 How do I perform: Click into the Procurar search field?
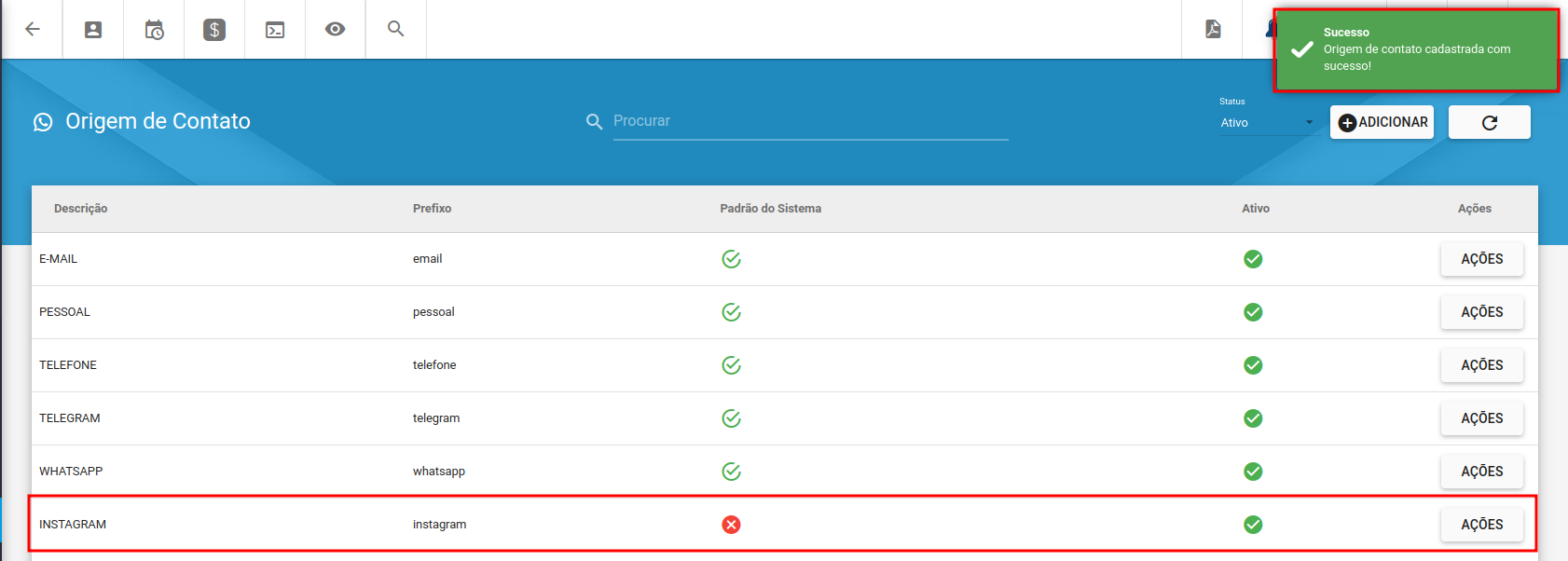811,121
